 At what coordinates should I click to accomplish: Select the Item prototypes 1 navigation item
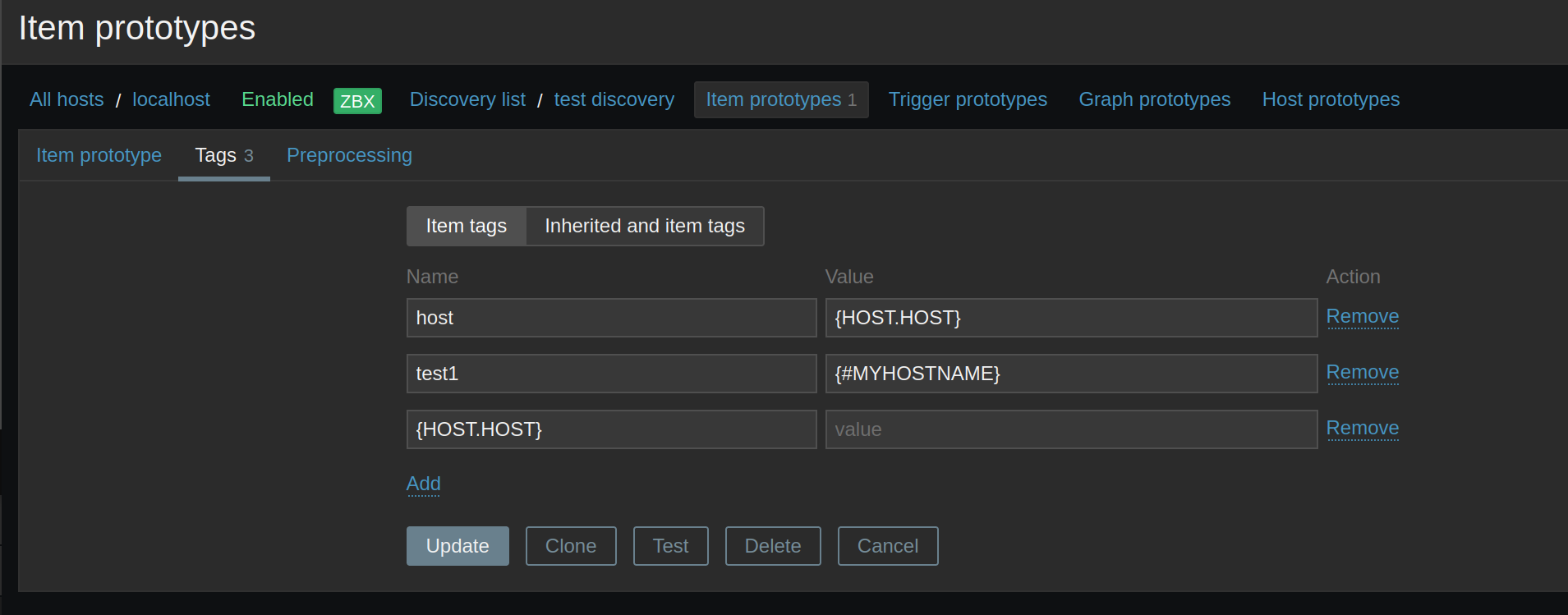(781, 99)
